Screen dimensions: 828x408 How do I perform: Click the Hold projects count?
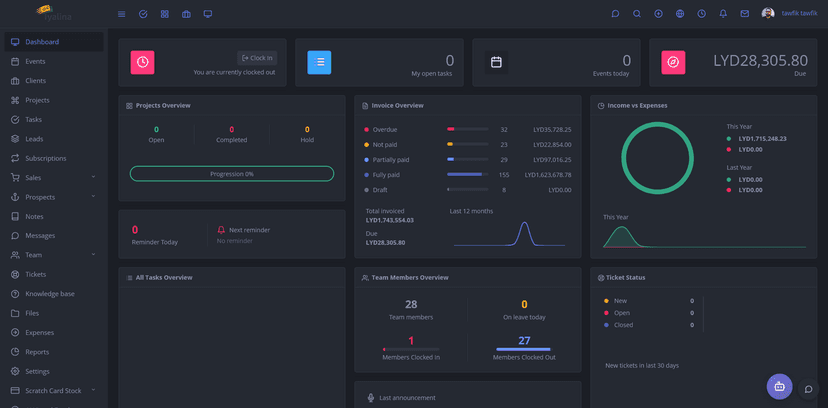click(x=307, y=129)
